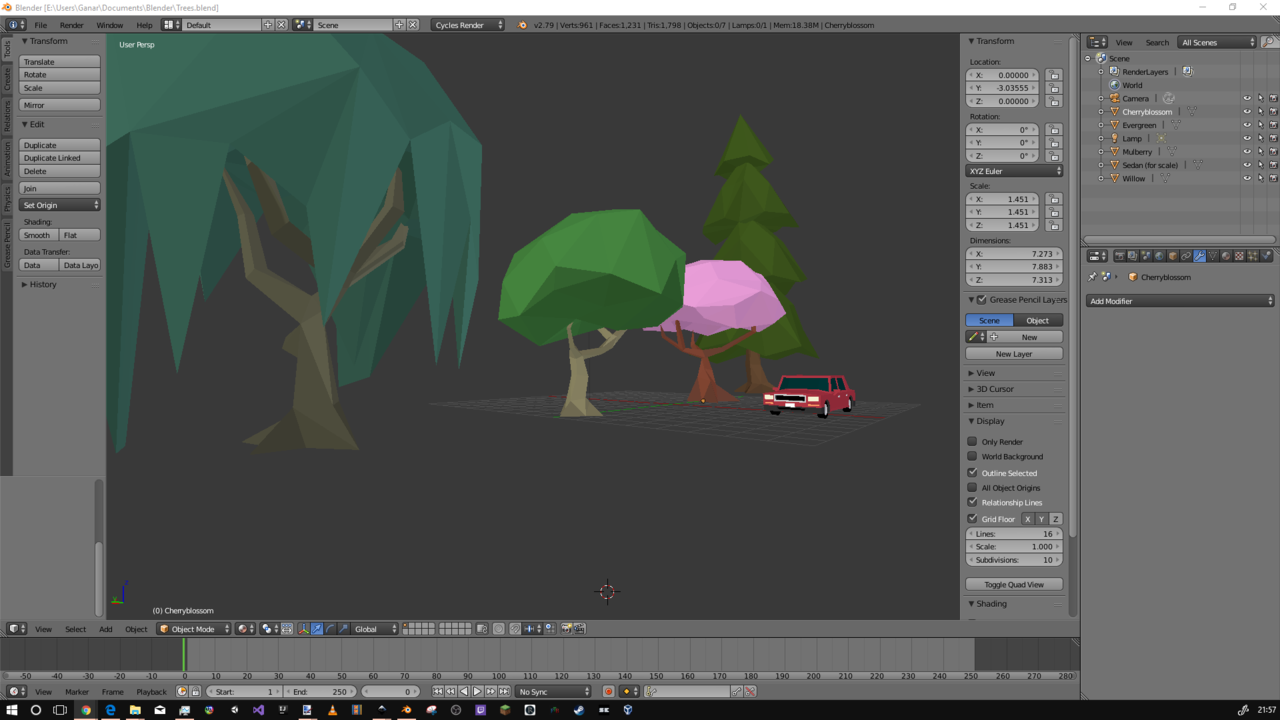The height and width of the screenshot is (720, 1280).
Task: Click the Mulberry object in outliner
Action: (x=1137, y=152)
